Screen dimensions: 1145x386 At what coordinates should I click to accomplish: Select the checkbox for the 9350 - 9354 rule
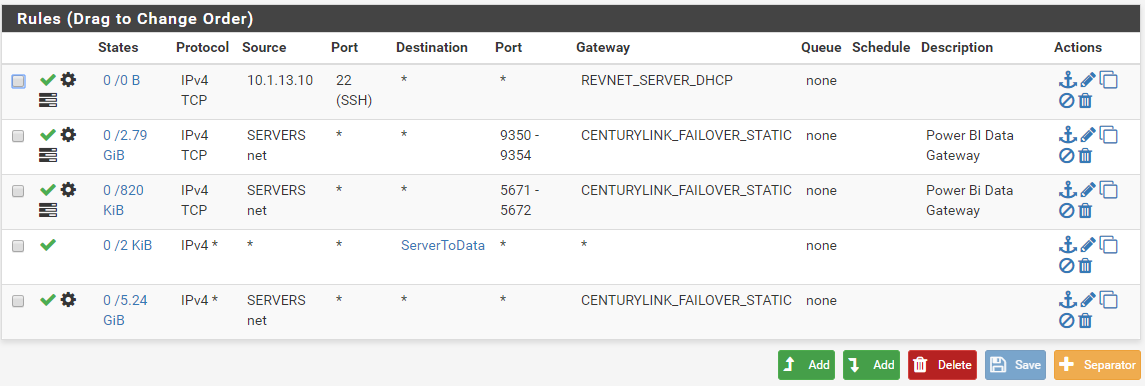coord(18,136)
